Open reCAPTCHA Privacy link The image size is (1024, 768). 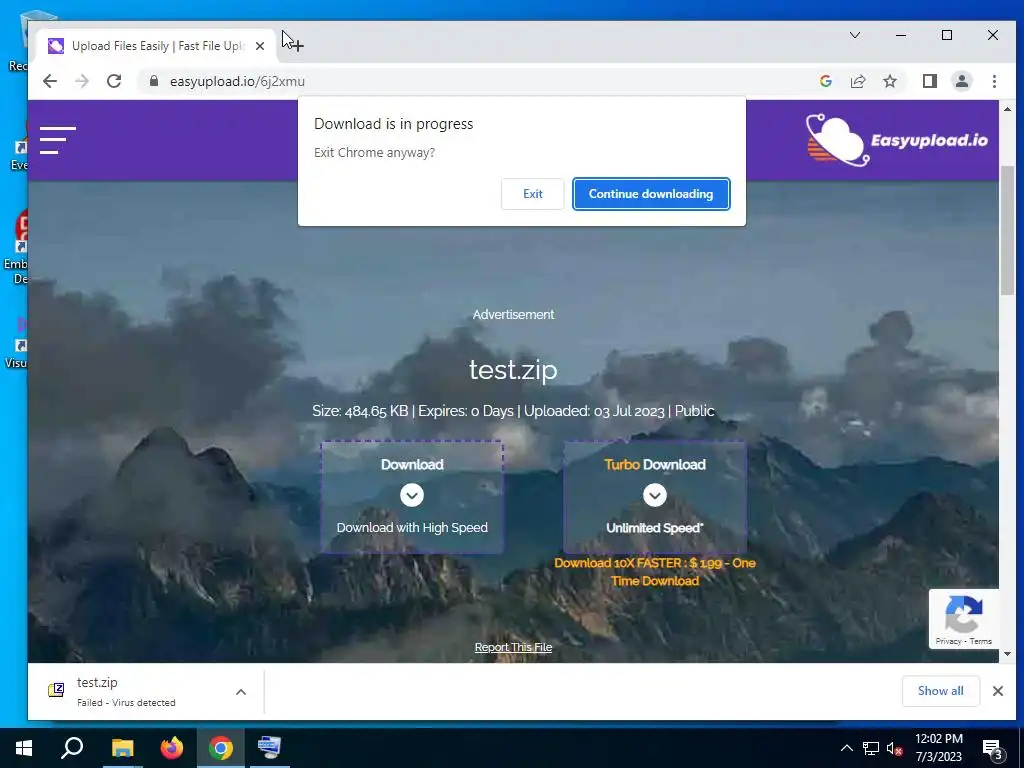[x=948, y=641]
